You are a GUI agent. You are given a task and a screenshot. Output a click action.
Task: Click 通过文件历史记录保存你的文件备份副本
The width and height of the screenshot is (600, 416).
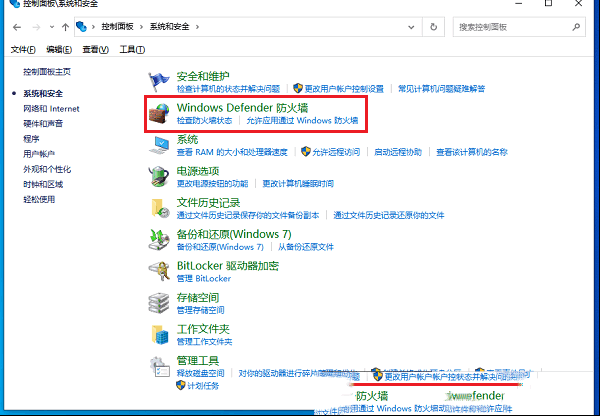[248, 215]
